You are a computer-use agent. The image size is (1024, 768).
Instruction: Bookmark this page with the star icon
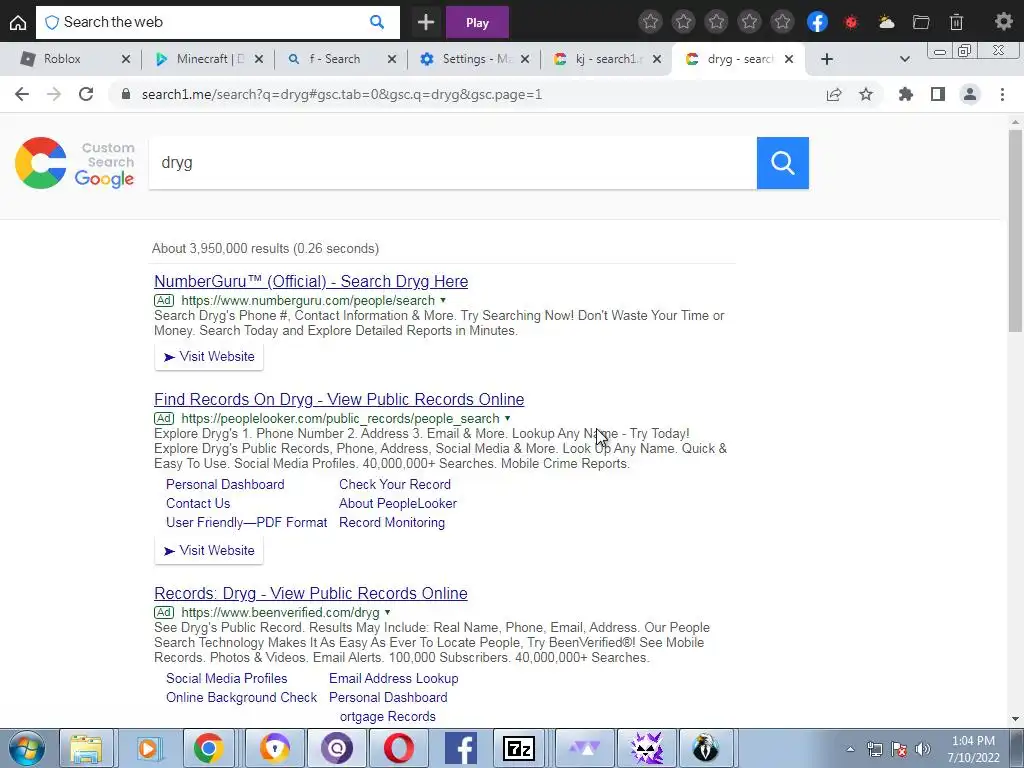pyautogui.click(x=865, y=95)
